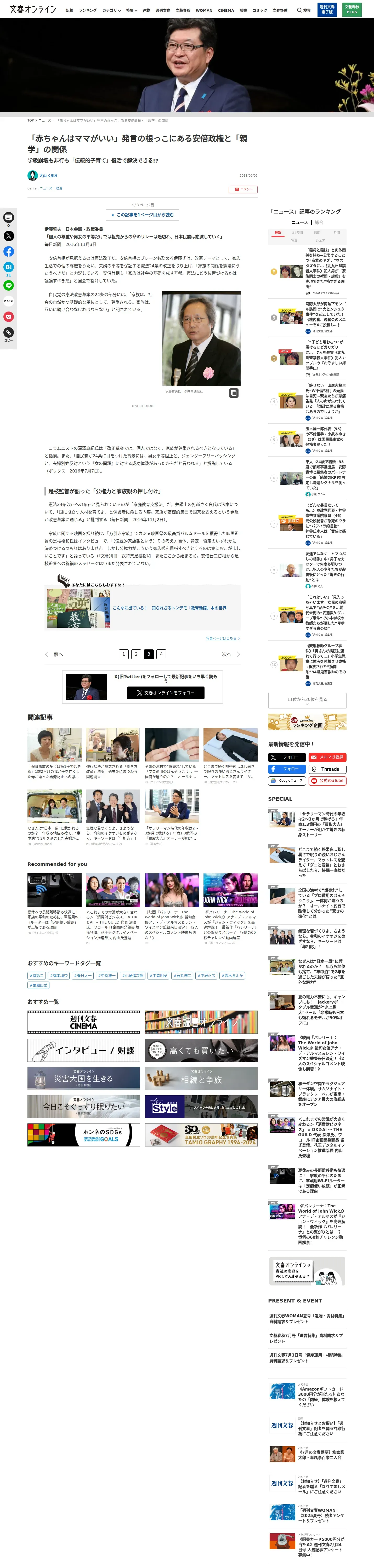This screenshot has width=374, height=1568.
Task: Open 公式YouTube button
Action: pos(327,780)
